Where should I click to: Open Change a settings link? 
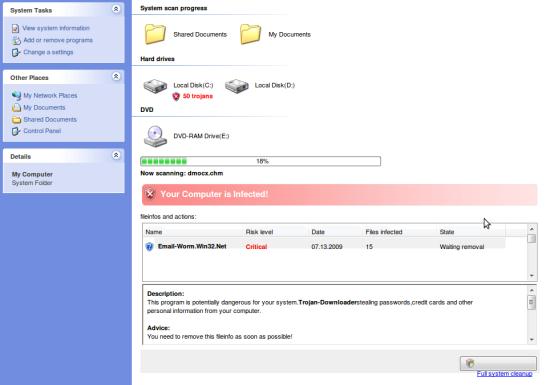[48, 52]
